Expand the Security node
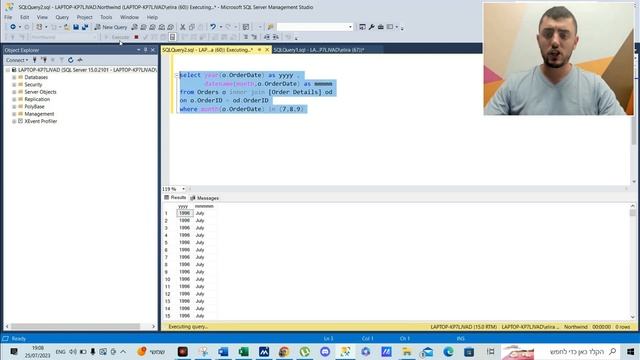Viewport: 640px width, 360px height. pos(14,84)
